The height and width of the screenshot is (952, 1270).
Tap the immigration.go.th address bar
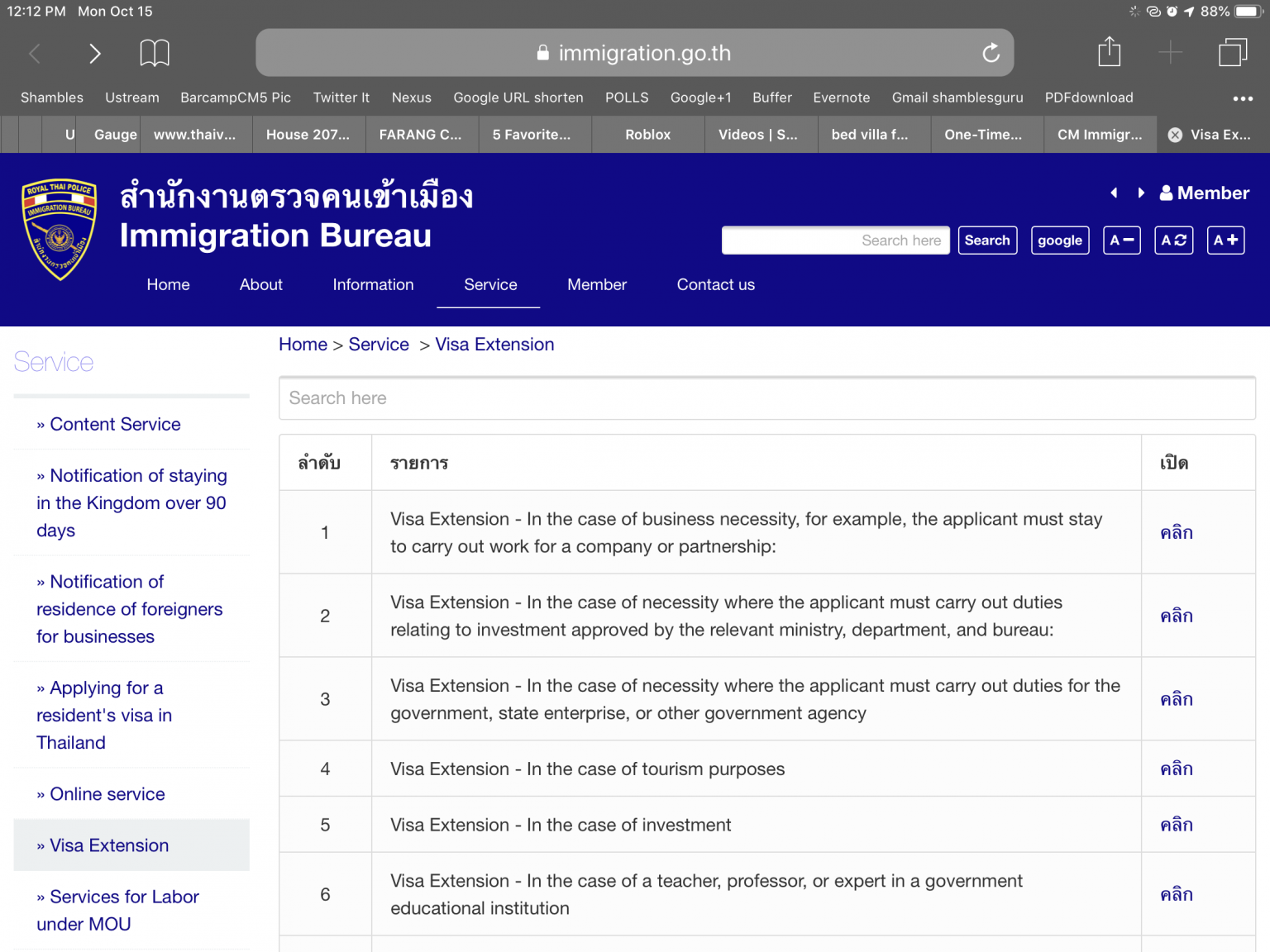634,54
